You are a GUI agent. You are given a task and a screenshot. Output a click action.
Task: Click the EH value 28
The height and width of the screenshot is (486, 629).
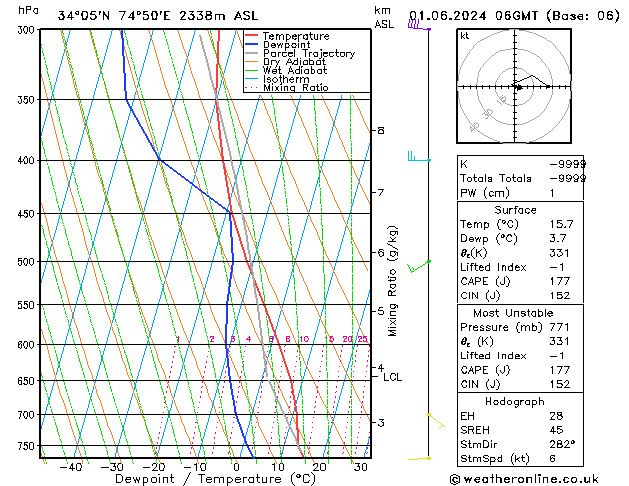(556, 416)
